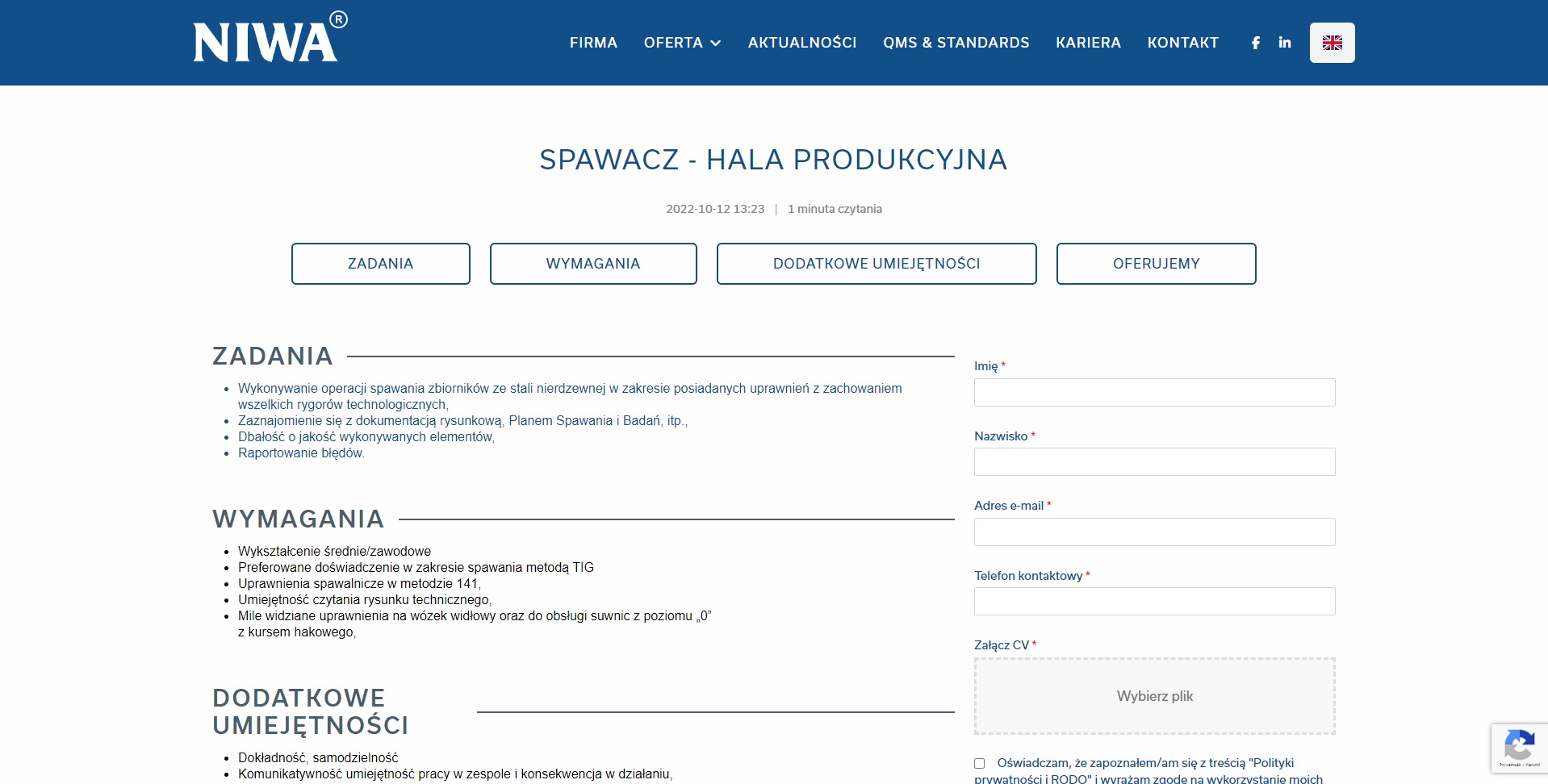Check the privacy policy consent checkbox

[x=980, y=763]
